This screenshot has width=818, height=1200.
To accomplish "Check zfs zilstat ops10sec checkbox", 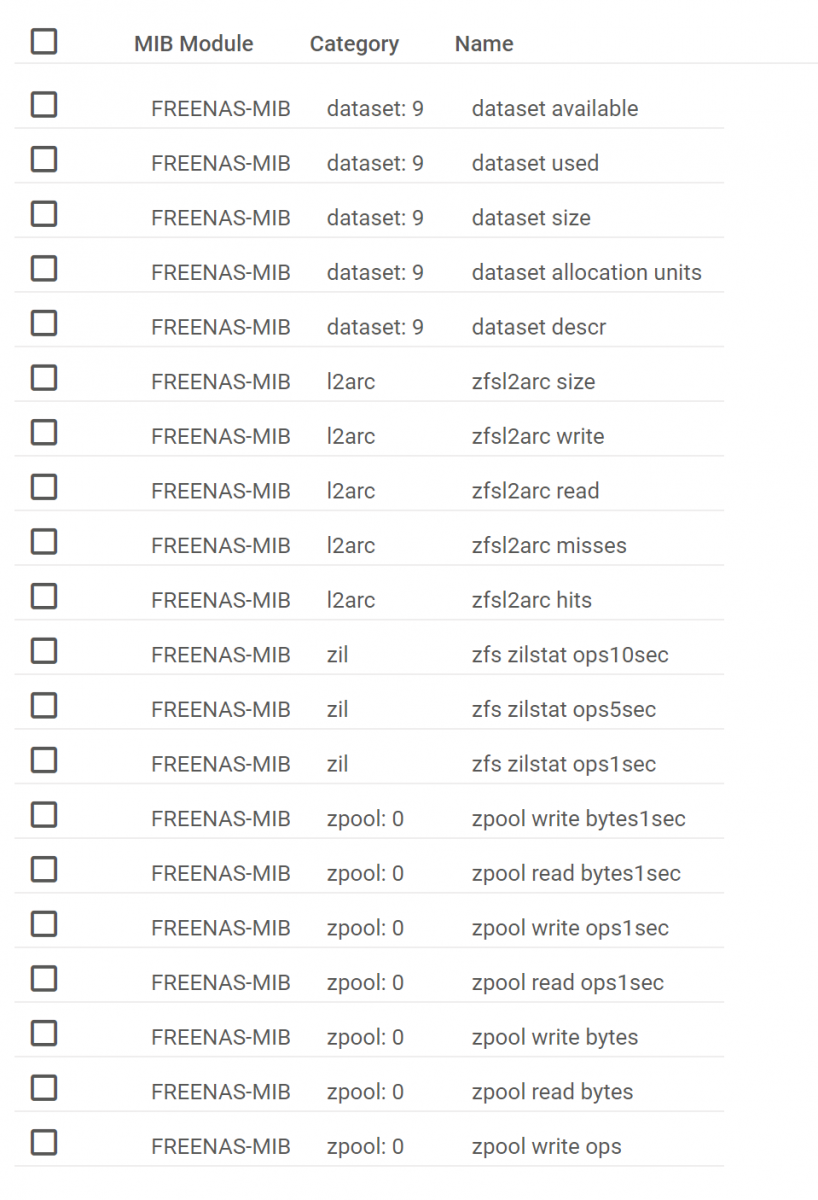I will (44, 651).
